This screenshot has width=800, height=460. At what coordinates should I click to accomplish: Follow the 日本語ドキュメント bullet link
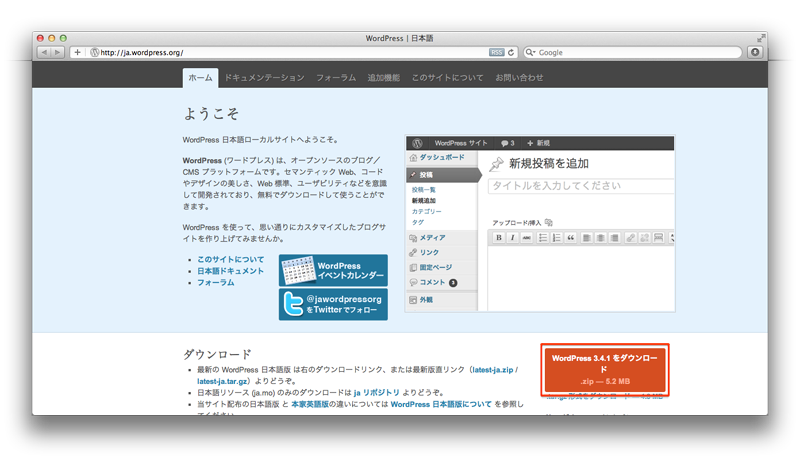[x=231, y=271]
